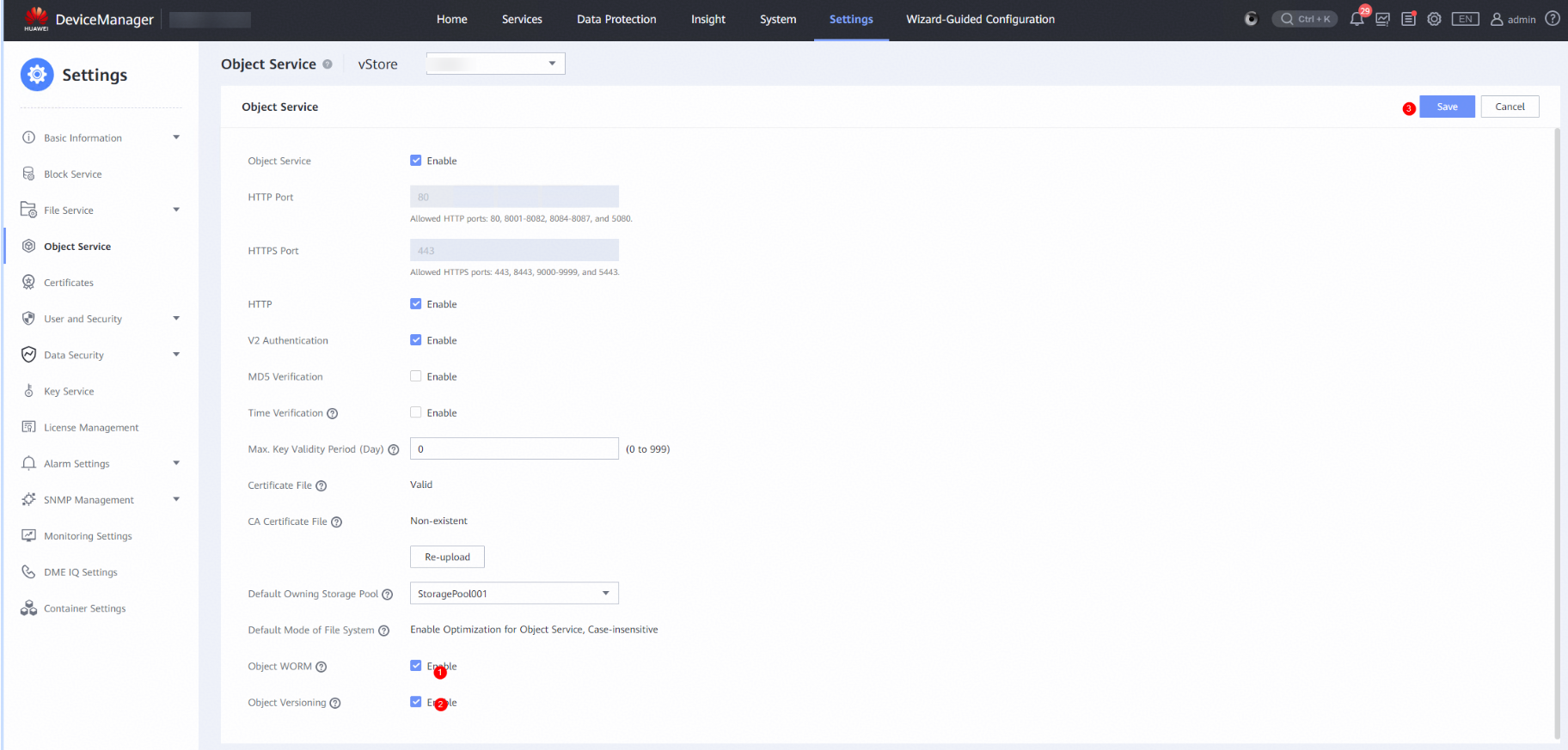Screen dimensions: 1568x750
Task: Toggle the Object Service Enable checkbox
Action: pos(416,161)
